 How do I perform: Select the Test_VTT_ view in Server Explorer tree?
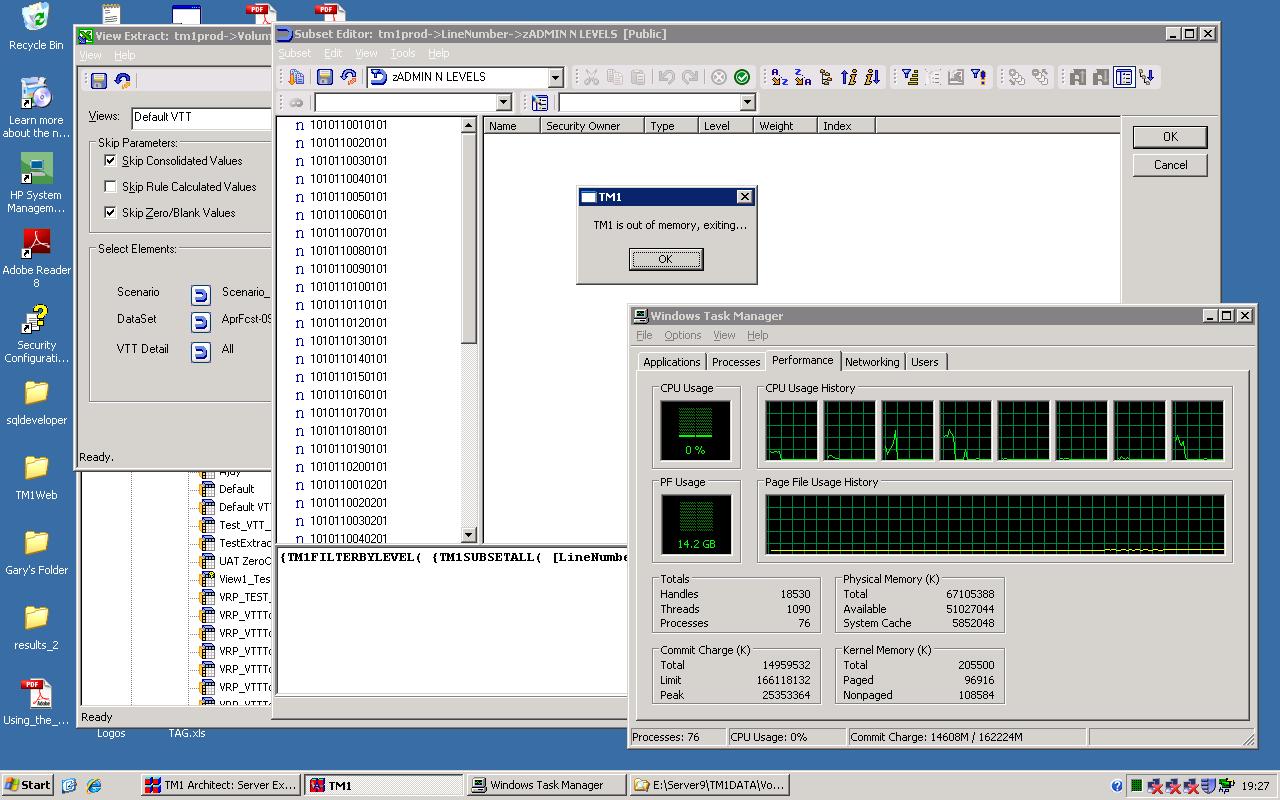click(244, 525)
